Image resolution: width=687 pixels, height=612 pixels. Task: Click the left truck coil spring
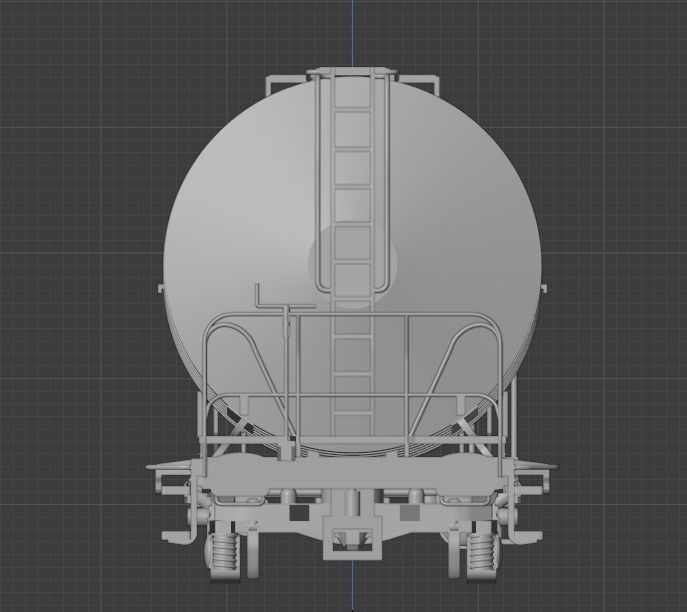point(223,552)
